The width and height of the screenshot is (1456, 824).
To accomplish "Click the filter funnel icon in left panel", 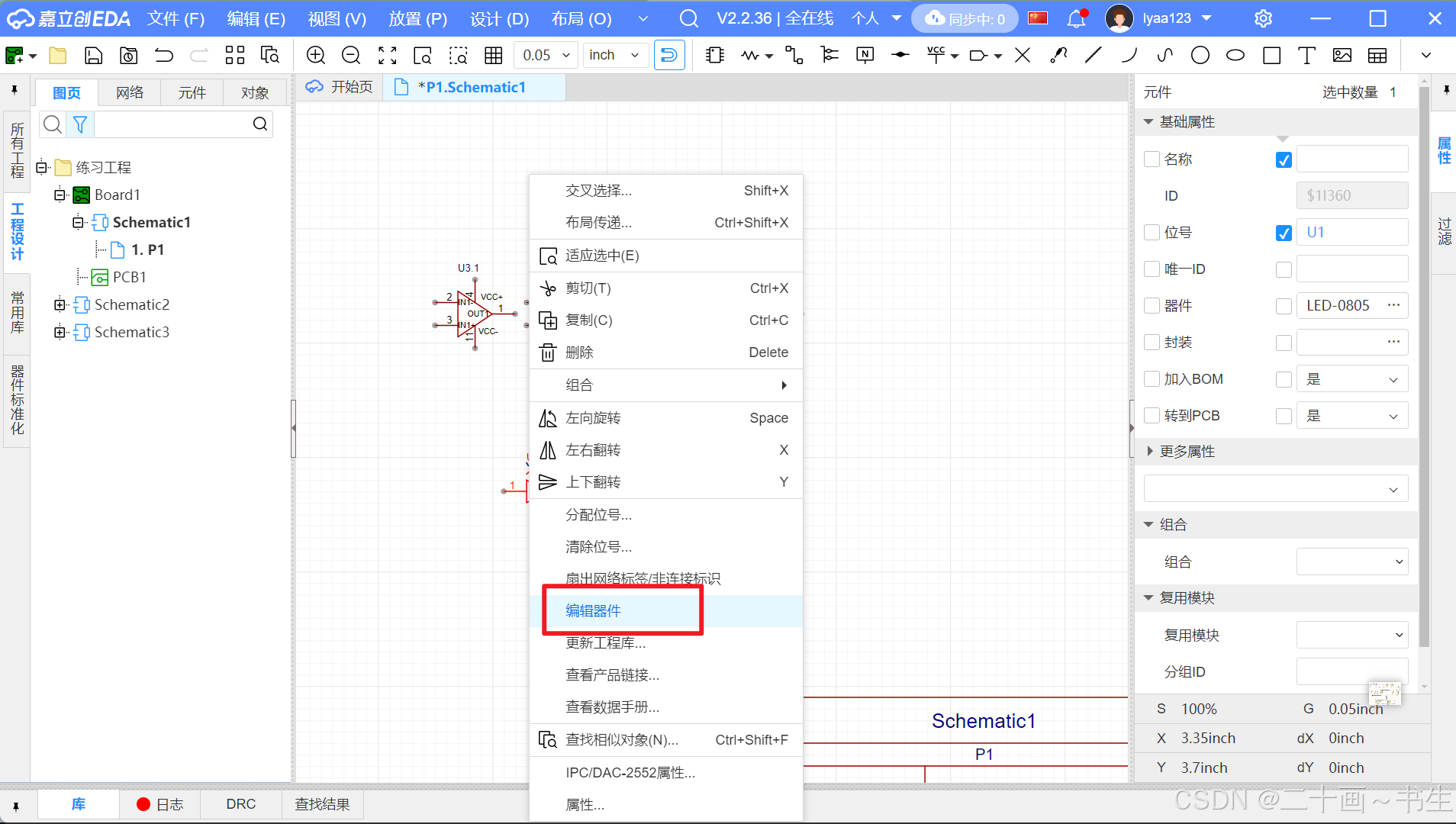I will click(80, 124).
